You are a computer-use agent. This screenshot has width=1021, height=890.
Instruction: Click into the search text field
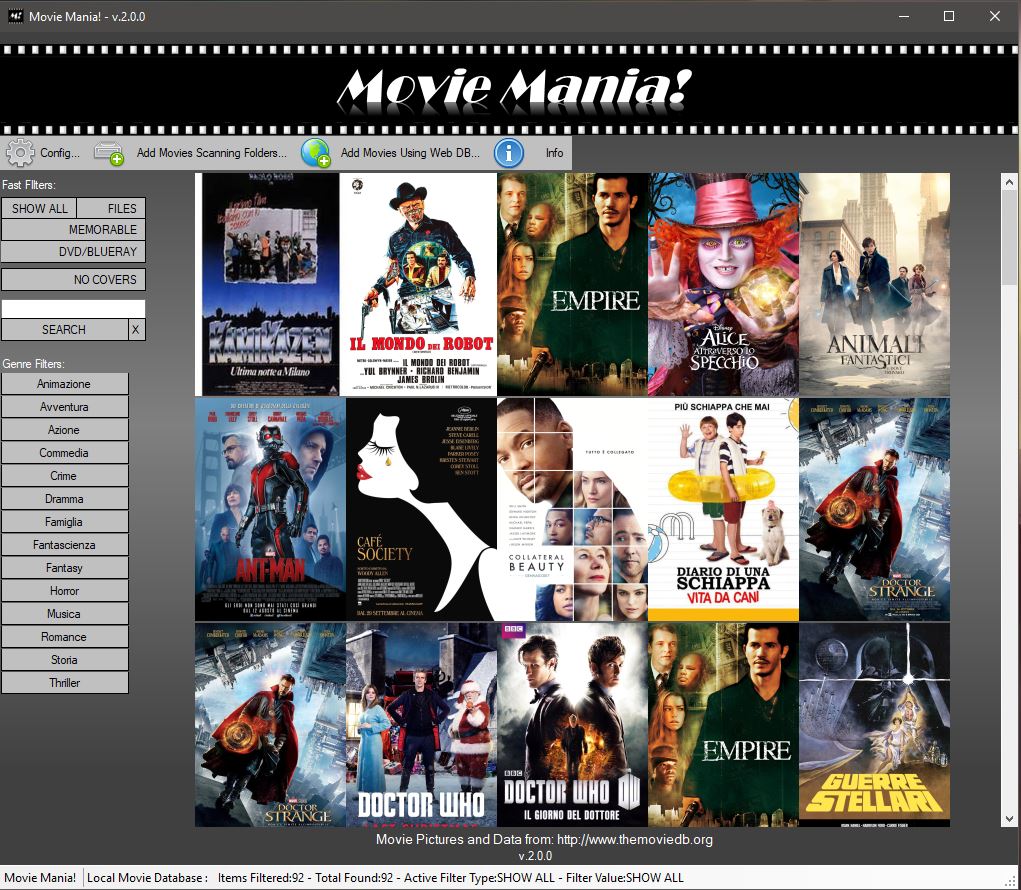(73, 309)
